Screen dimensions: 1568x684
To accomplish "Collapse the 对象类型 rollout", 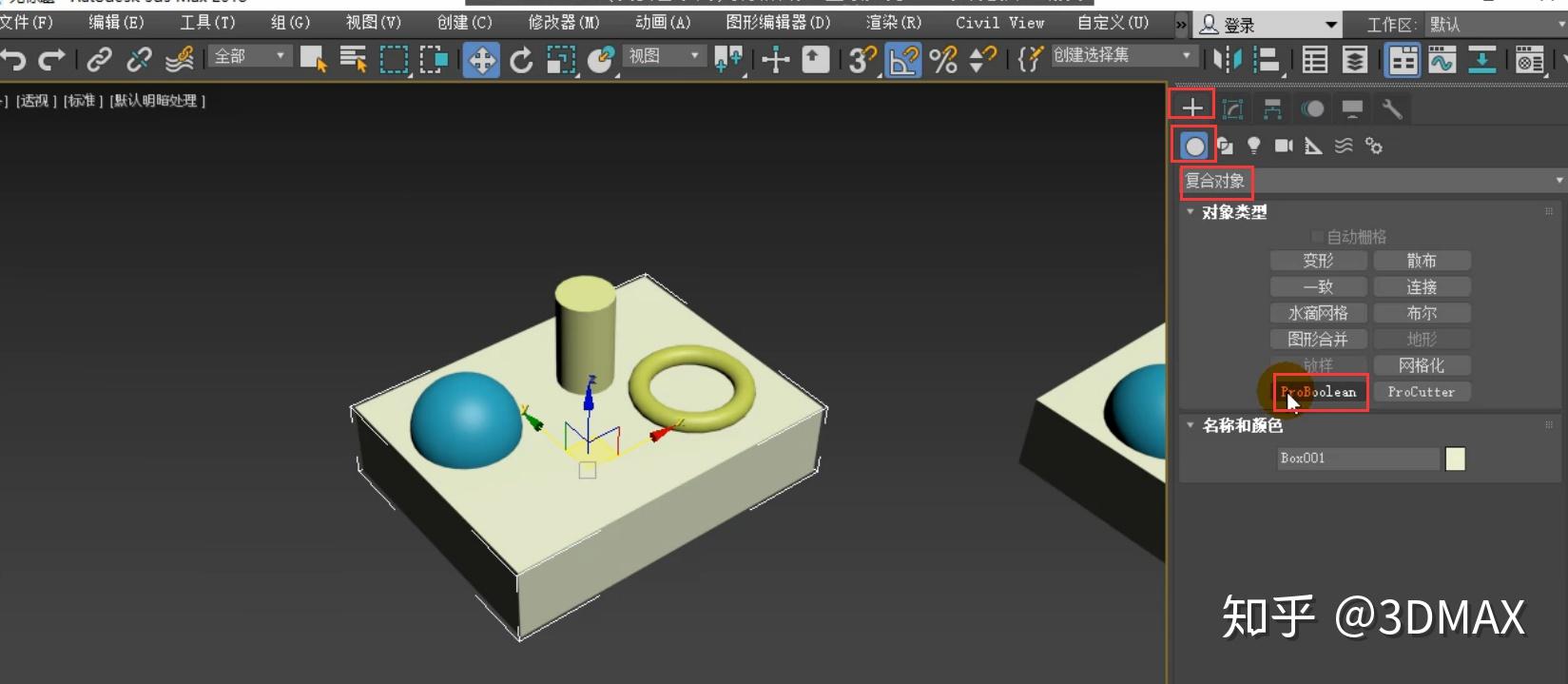I will (1190, 212).
